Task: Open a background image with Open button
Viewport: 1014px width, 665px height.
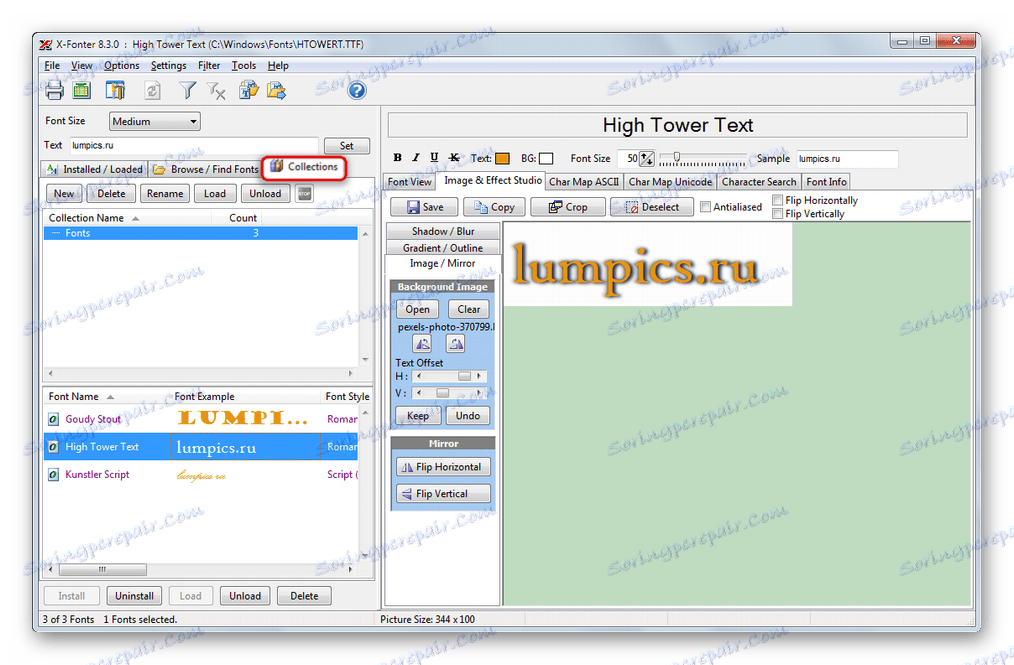Action: point(417,309)
